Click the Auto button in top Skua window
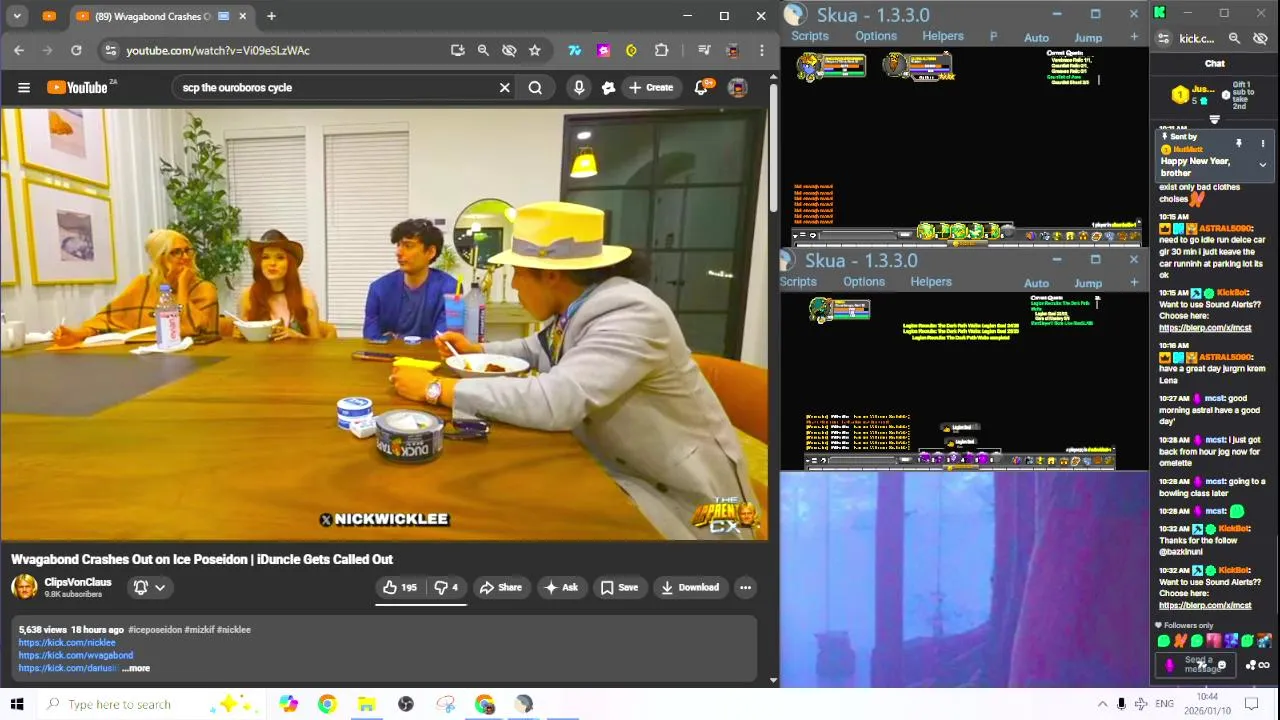 [1037, 38]
